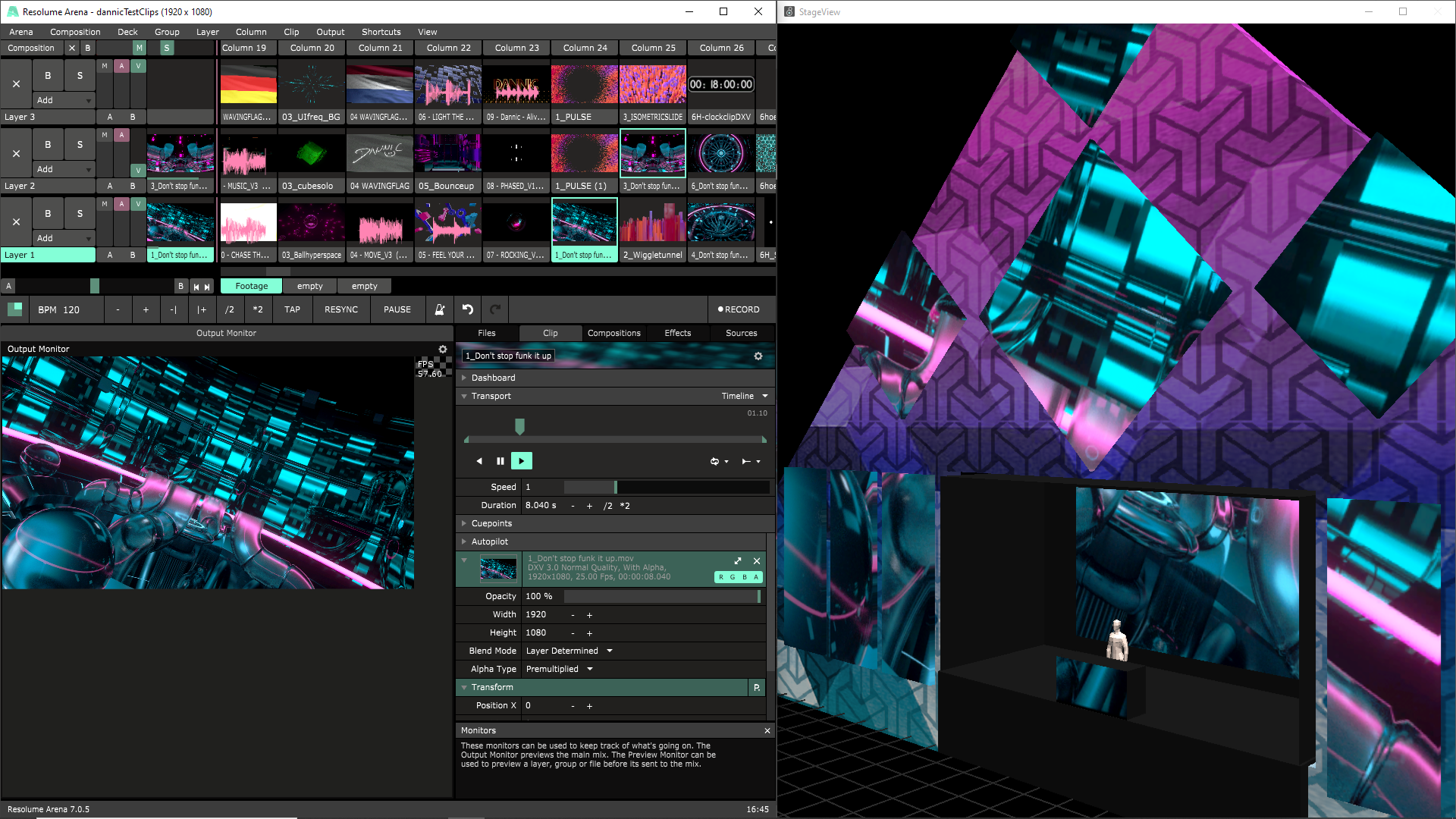The height and width of the screenshot is (819, 1456).
Task: Click the resize-to-fit icon on source
Action: (x=738, y=560)
